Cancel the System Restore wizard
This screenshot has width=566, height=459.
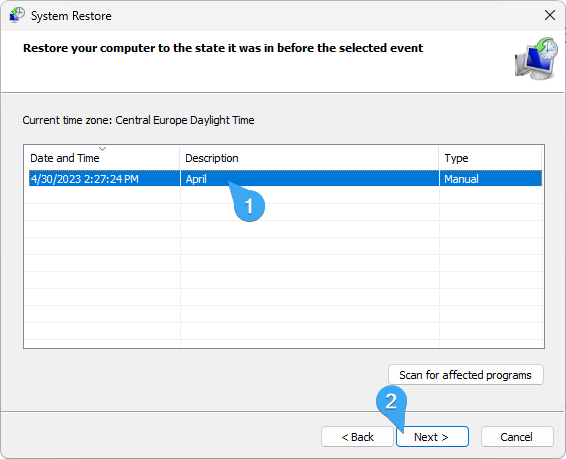coord(517,437)
